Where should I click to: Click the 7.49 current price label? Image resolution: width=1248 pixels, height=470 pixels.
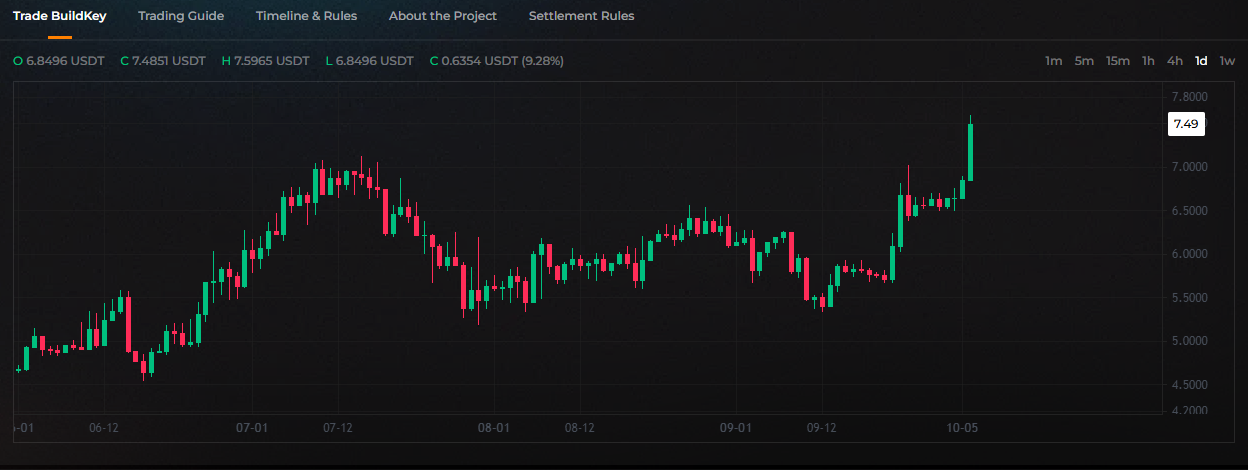(x=1186, y=124)
